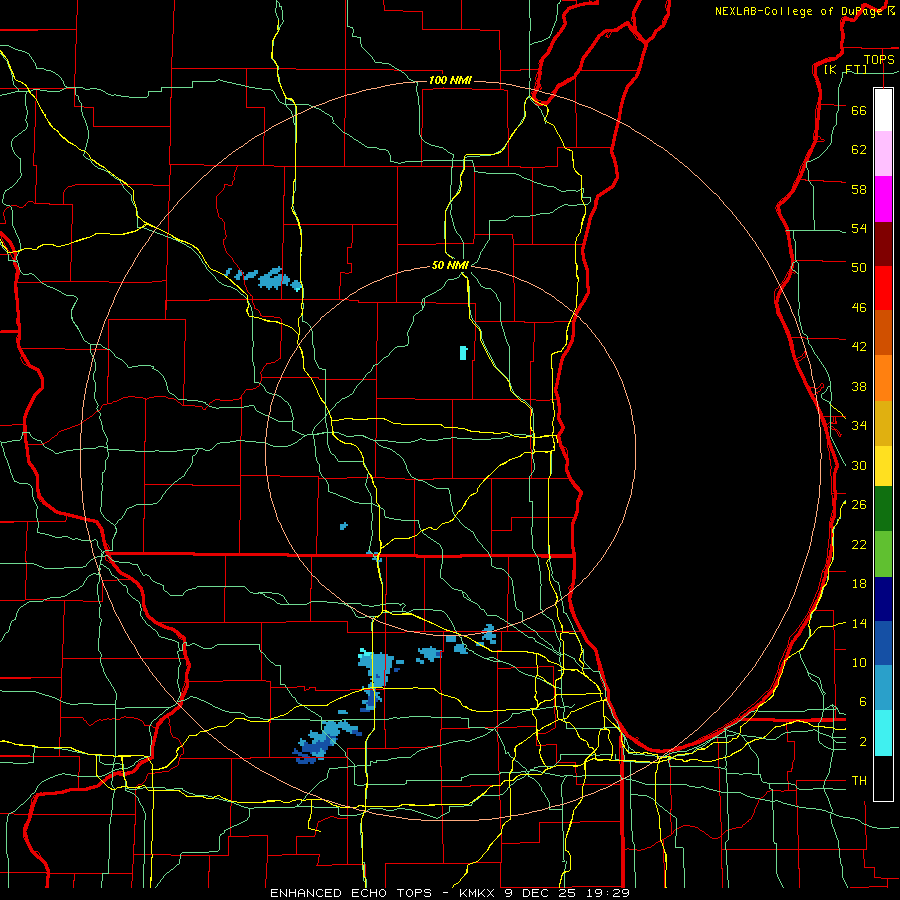Viewport: 900px width, 900px height.
Task: Select the light blue legend swatch
Action: click(883, 688)
